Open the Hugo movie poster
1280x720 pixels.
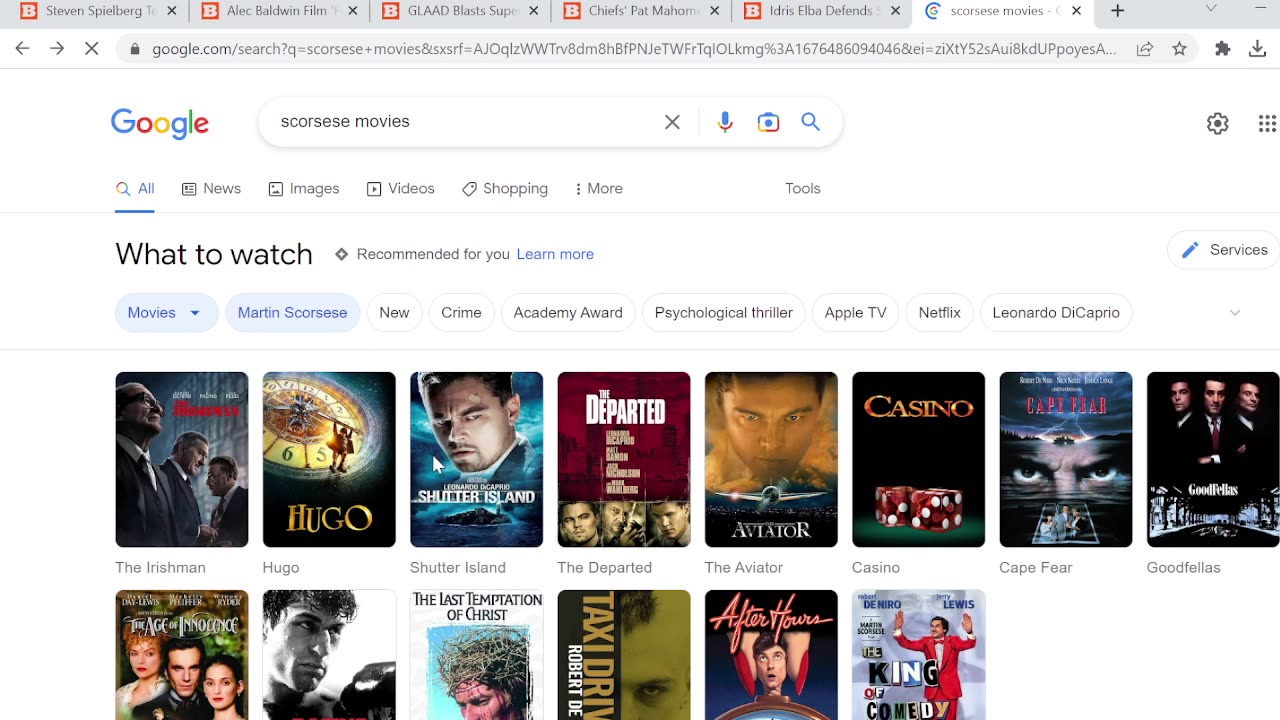pos(329,459)
